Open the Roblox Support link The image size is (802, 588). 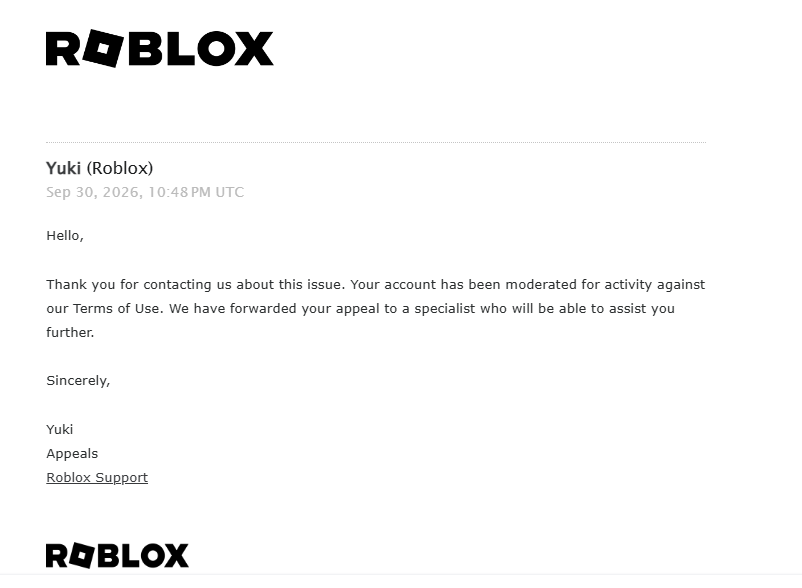pyautogui.click(x=97, y=478)
